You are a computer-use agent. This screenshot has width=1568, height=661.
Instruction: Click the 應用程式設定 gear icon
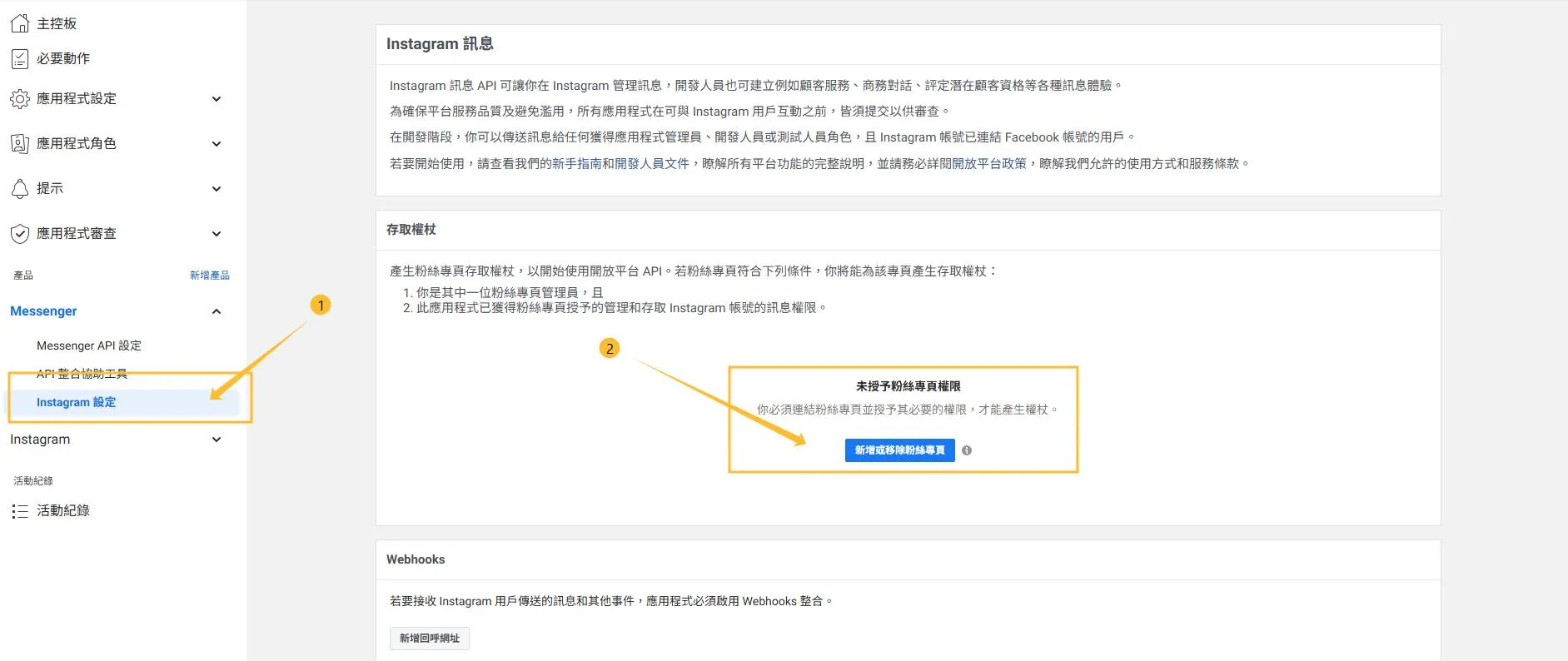click(20, 99)
